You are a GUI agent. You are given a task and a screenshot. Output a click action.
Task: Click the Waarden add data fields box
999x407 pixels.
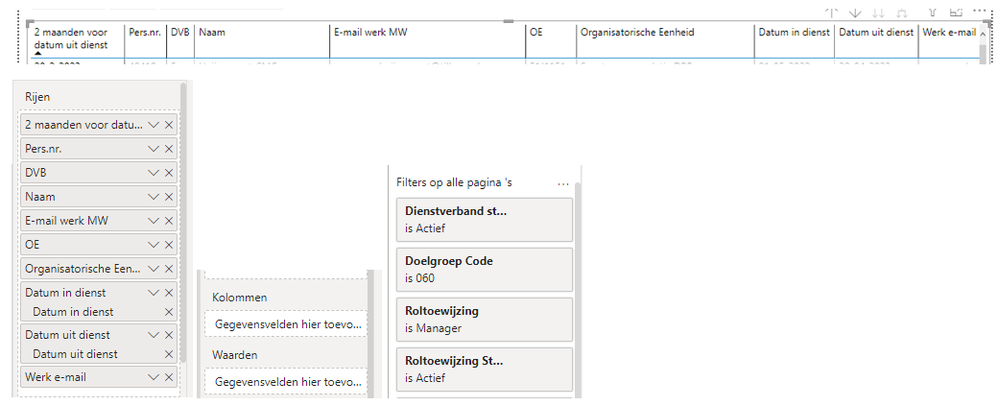(x=286, y=381)
